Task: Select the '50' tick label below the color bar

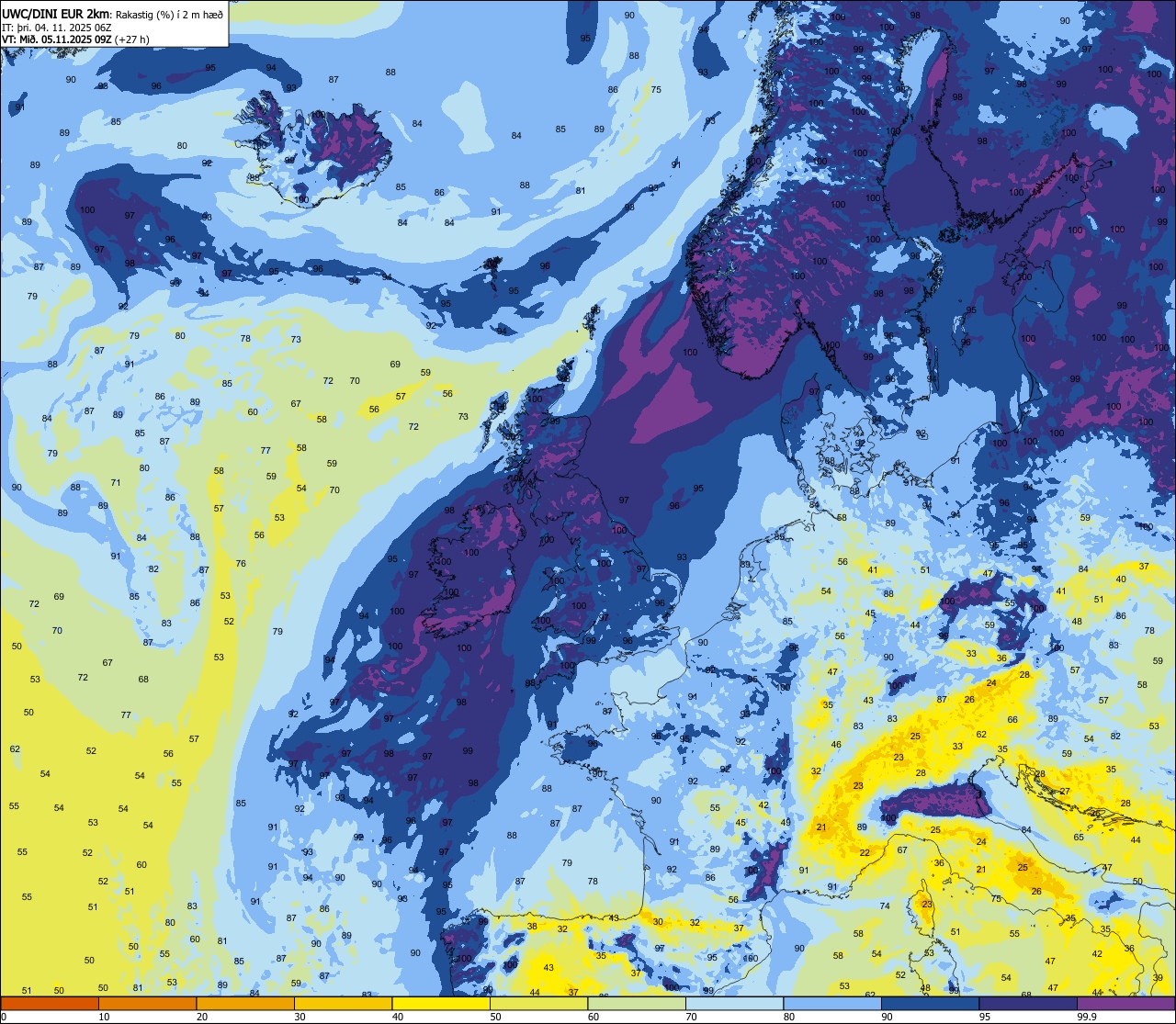Action: [495, 1017]
